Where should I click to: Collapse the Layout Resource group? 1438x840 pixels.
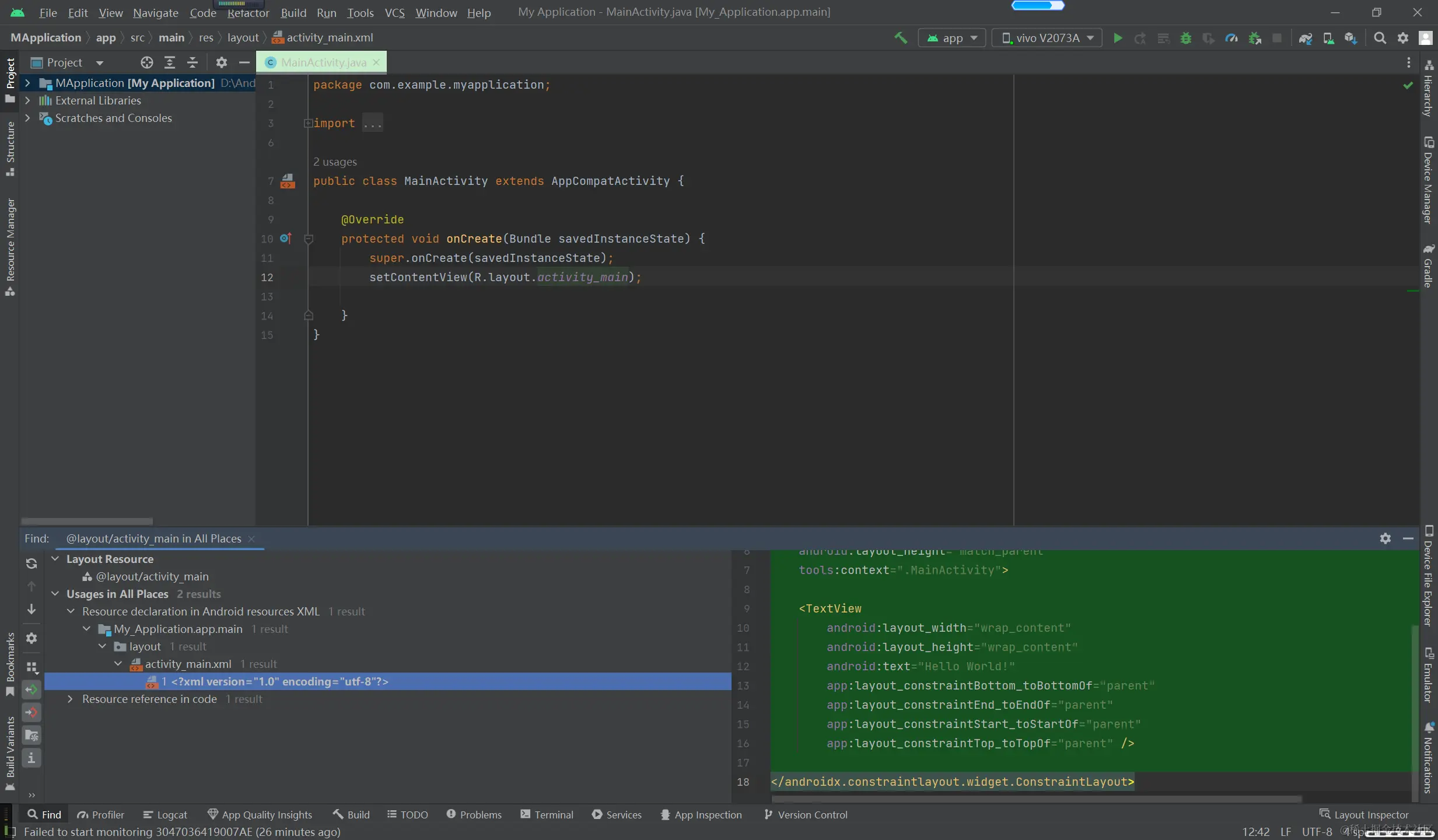click(55, 559)
